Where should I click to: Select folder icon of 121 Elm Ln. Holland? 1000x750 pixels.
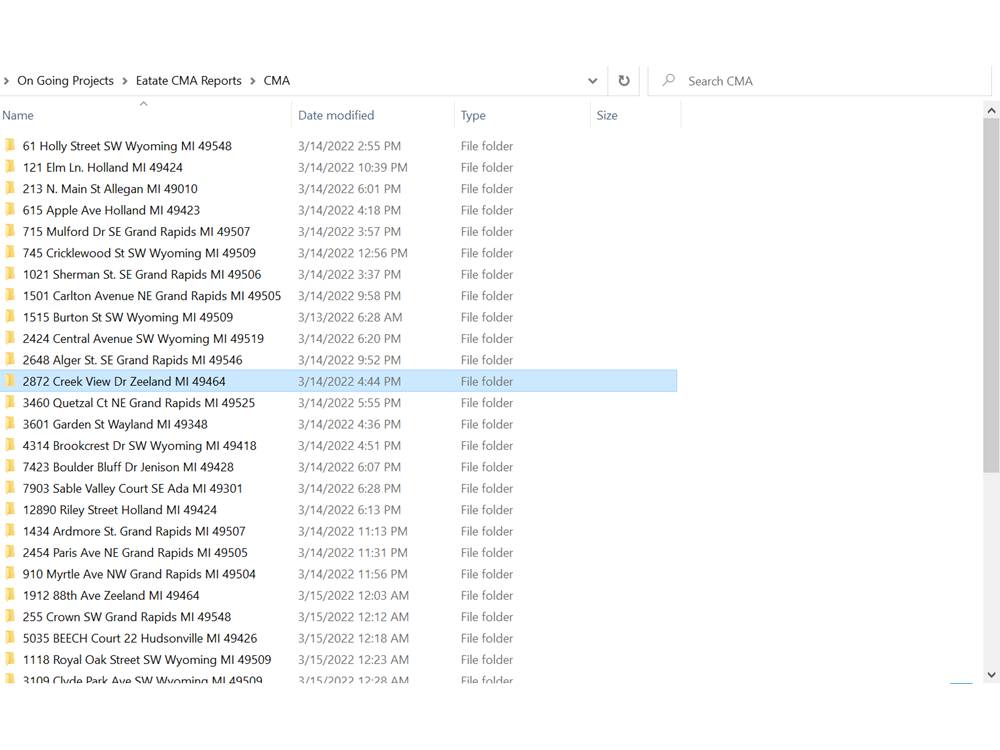[x=10, y=167]
